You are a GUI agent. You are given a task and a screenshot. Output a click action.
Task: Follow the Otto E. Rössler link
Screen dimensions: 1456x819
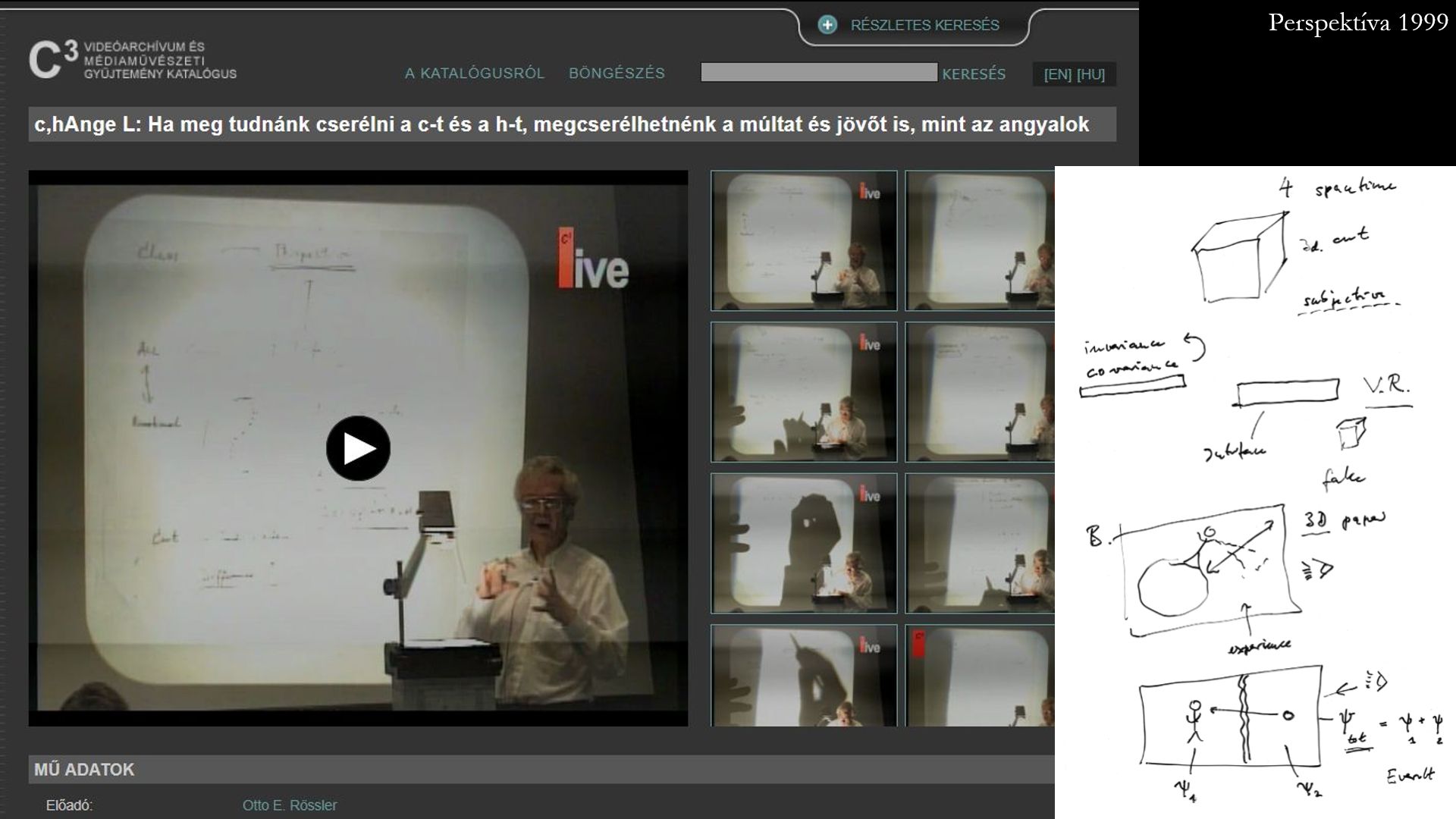point(290,805)
